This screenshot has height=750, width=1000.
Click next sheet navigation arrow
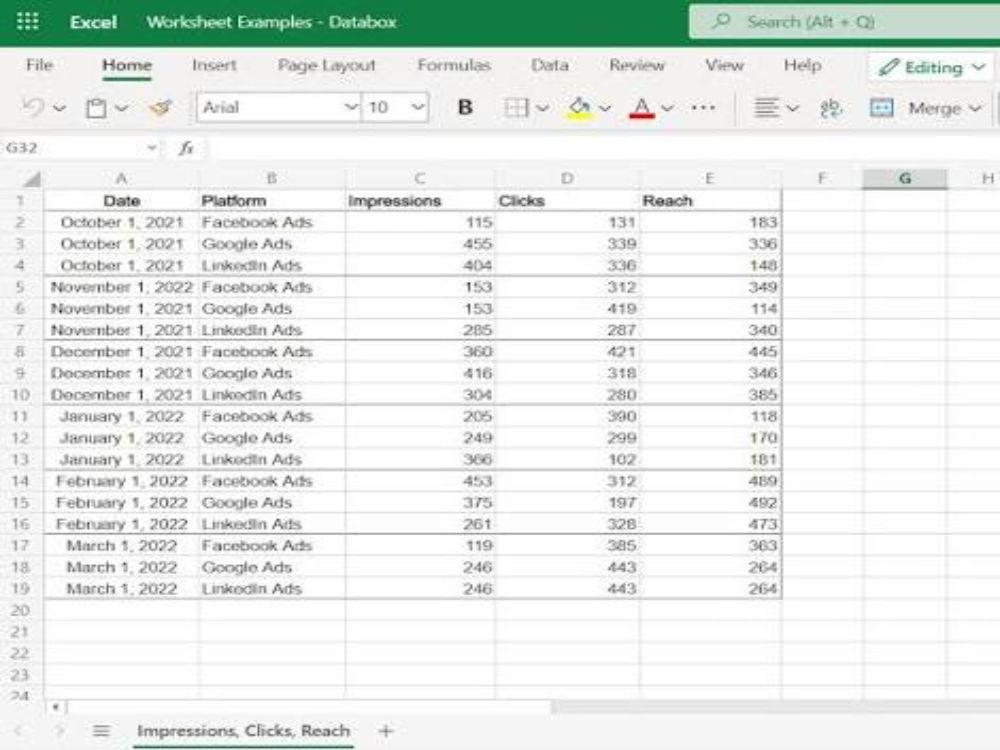tap(60, 731)
